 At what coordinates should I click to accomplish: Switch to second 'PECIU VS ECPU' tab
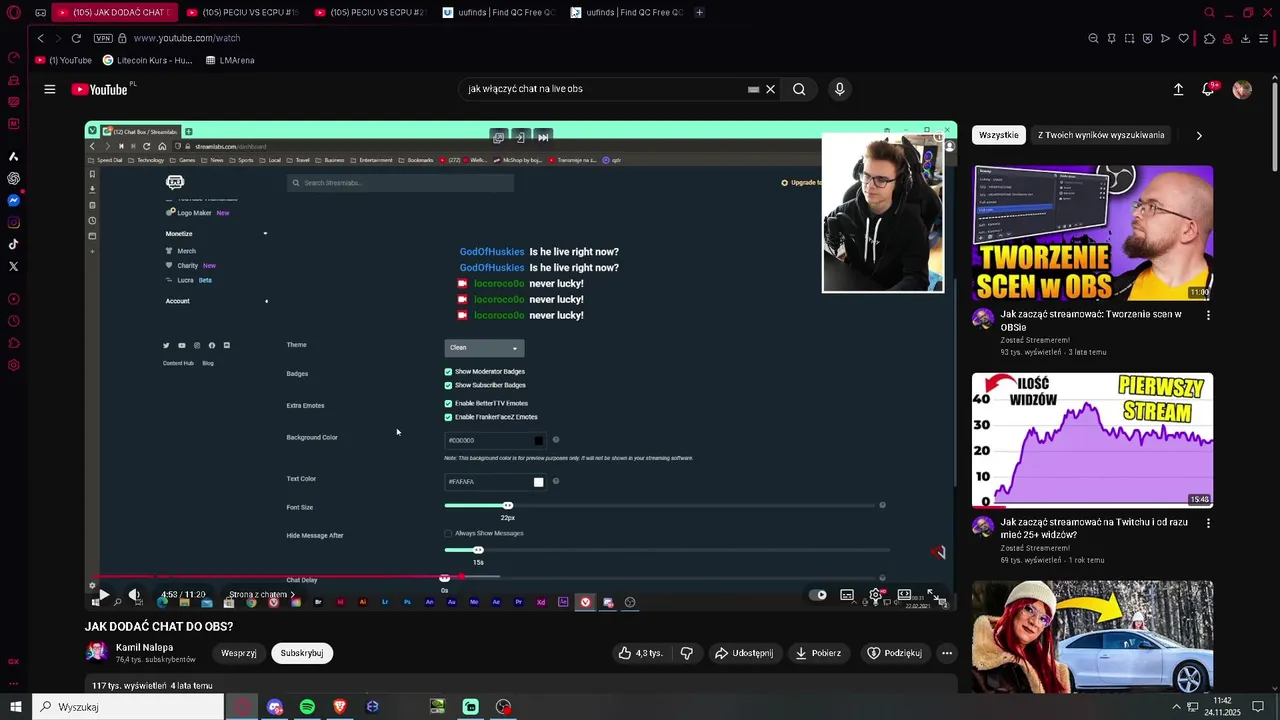(370, 12)
